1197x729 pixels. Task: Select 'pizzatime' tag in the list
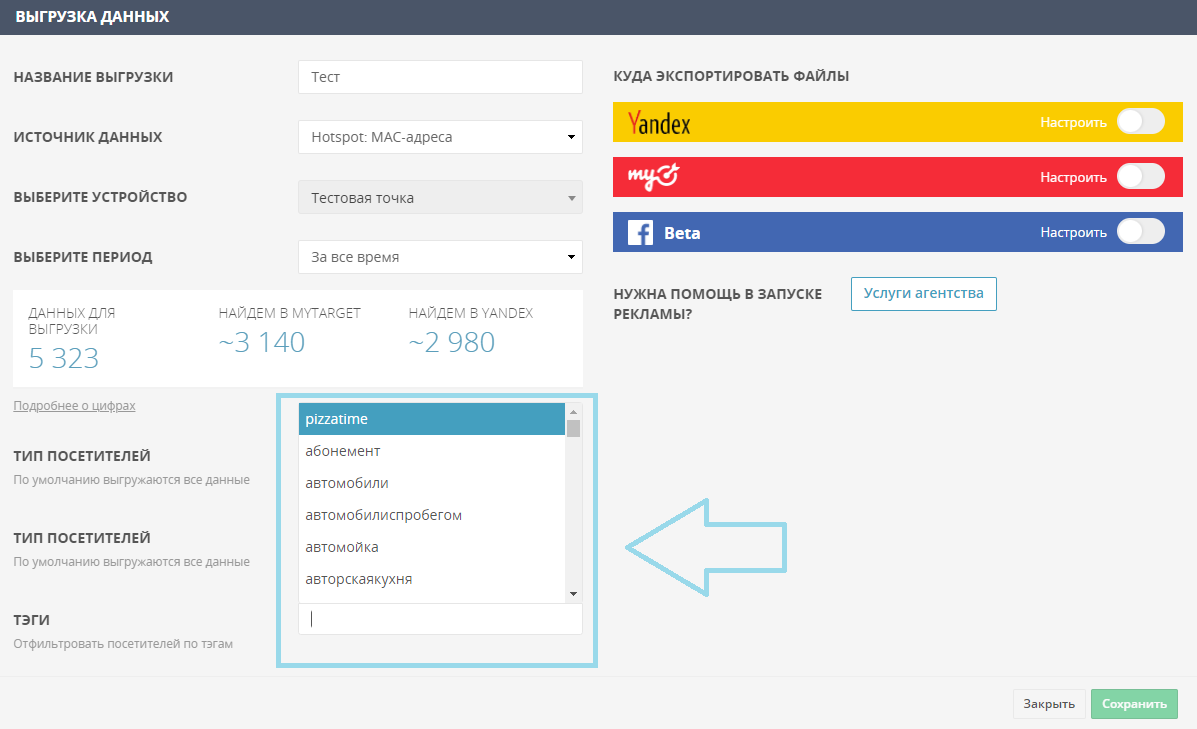tap(431, 418)
